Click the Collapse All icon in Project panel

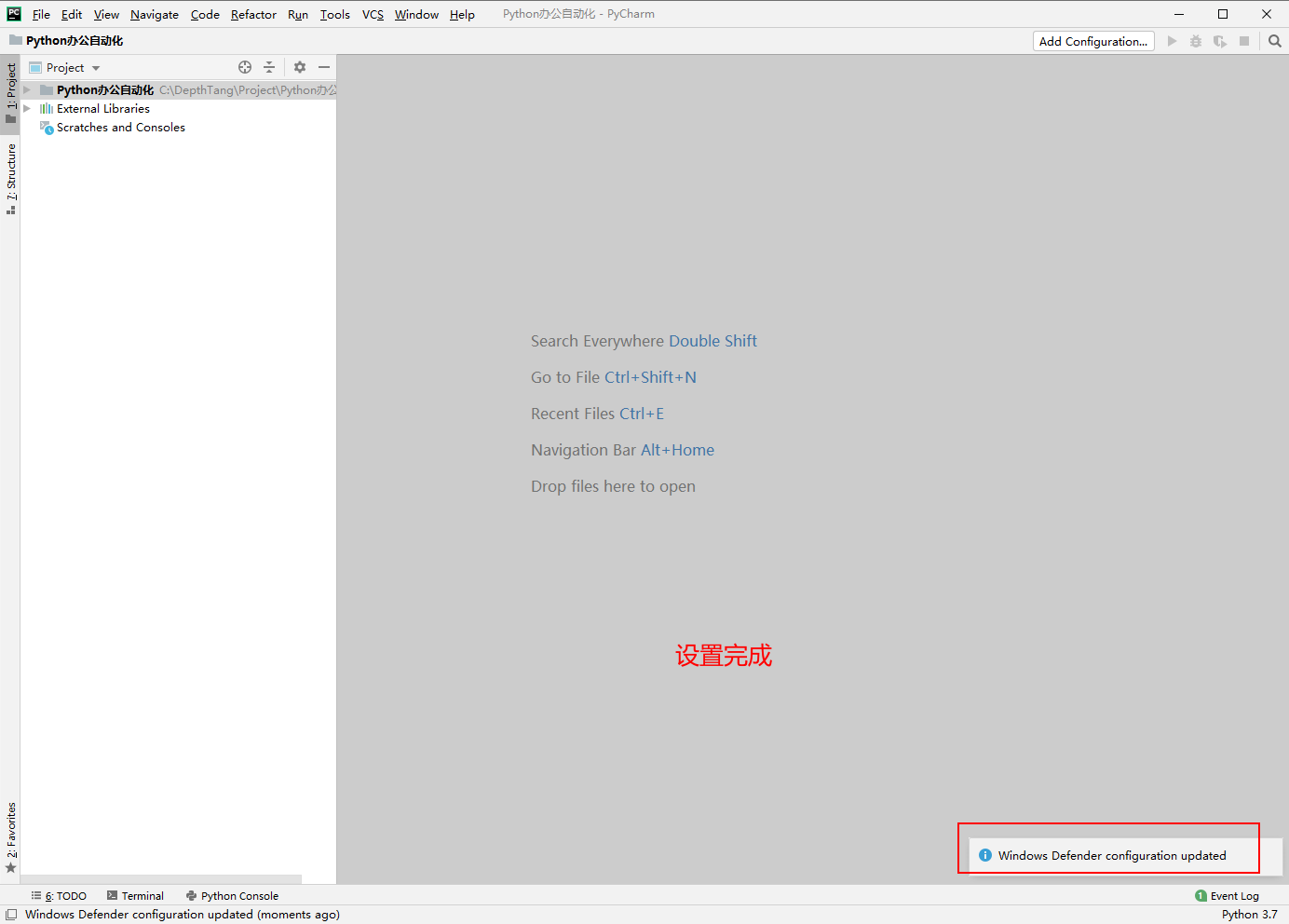pos(269,67)
